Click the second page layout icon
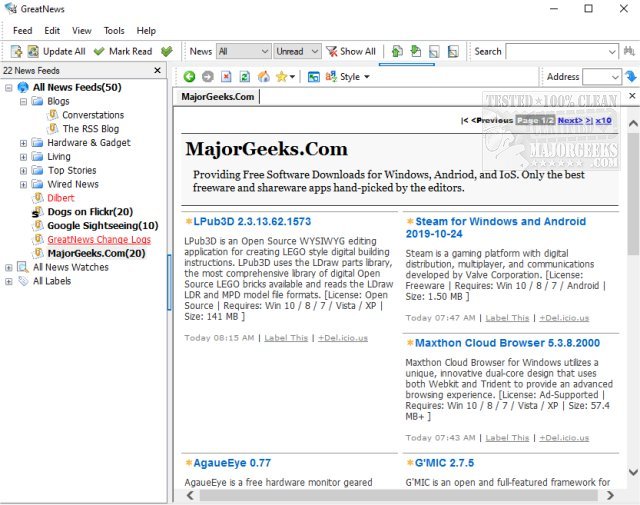Screen dimensions: 640x505 [x=453, y=51]
